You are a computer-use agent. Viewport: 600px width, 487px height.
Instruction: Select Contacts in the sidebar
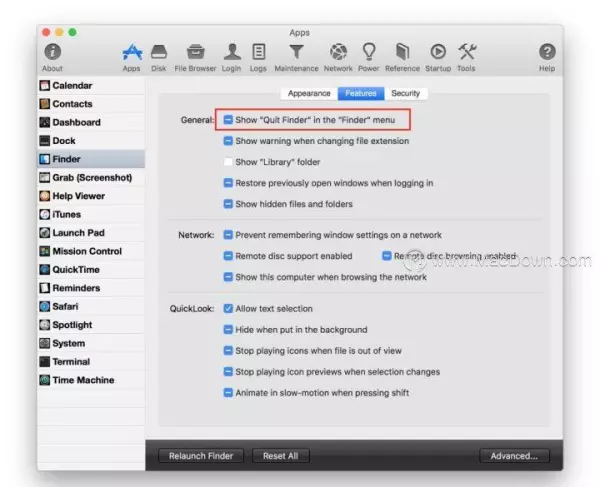(x=91, y=104)
